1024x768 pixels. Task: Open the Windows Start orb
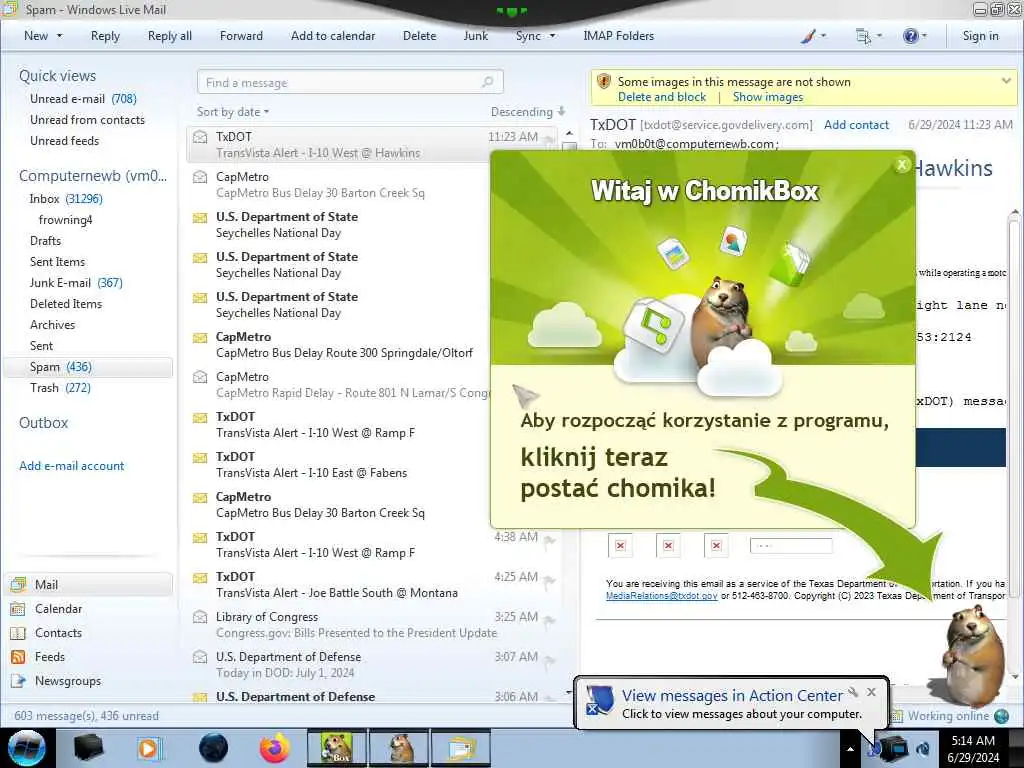(x=27, y=748)
